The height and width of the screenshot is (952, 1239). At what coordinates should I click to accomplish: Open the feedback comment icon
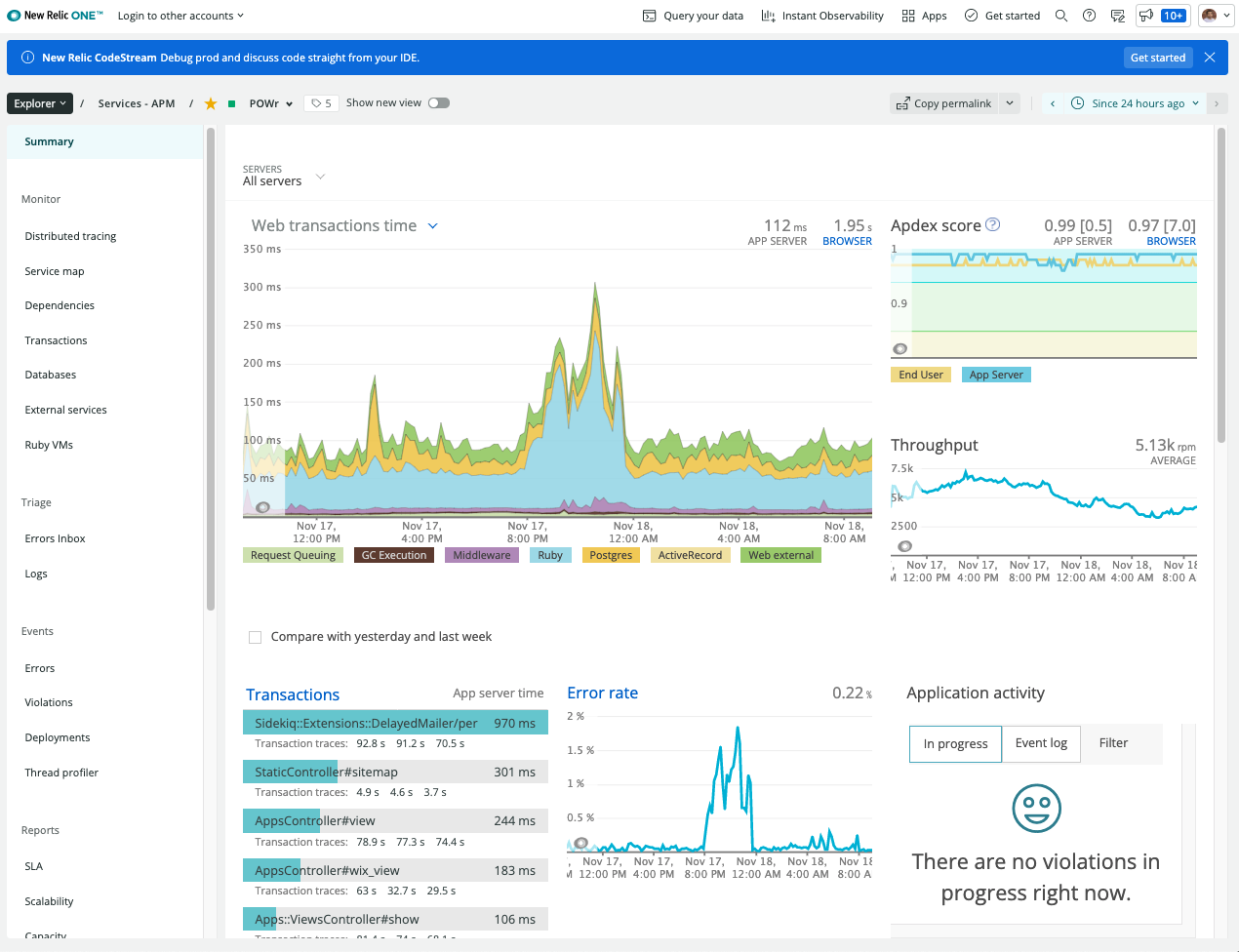tap(1117, 16)
